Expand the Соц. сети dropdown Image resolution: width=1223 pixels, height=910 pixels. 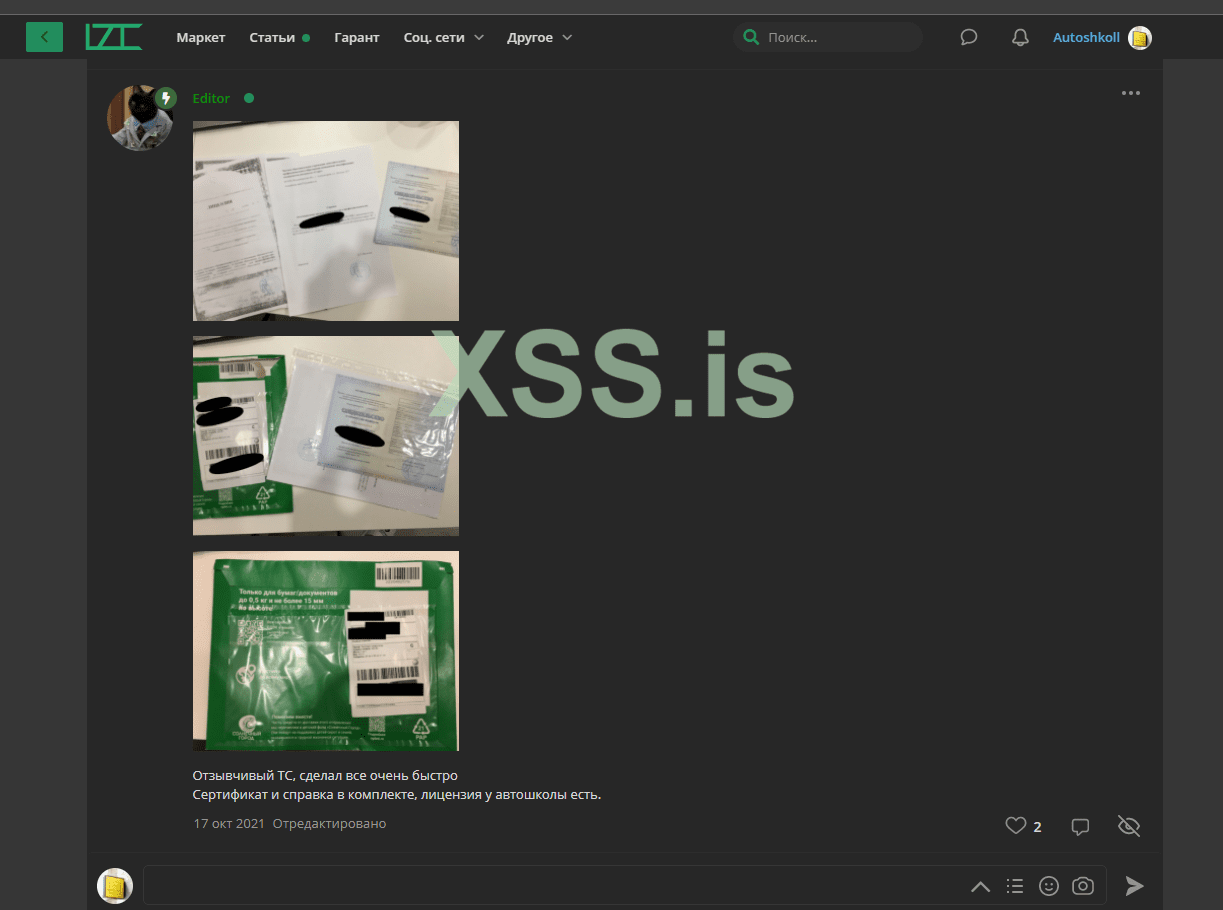pyautogui.click(x=444, y=37)
